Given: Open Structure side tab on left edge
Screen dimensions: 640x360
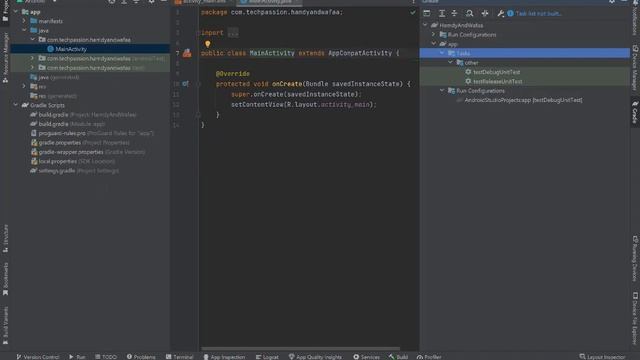Looking at the screenshot, I should click(x=5, y=238).
